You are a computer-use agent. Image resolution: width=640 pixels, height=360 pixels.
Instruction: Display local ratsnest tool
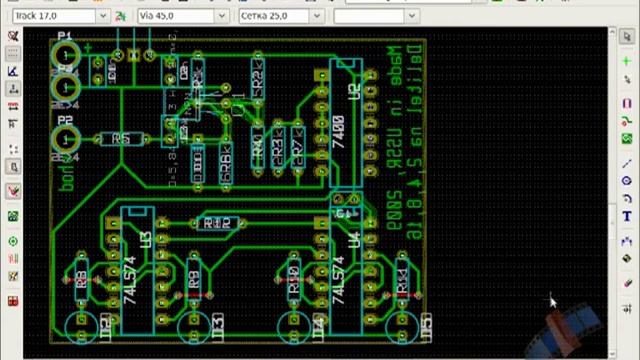(627, 79)
